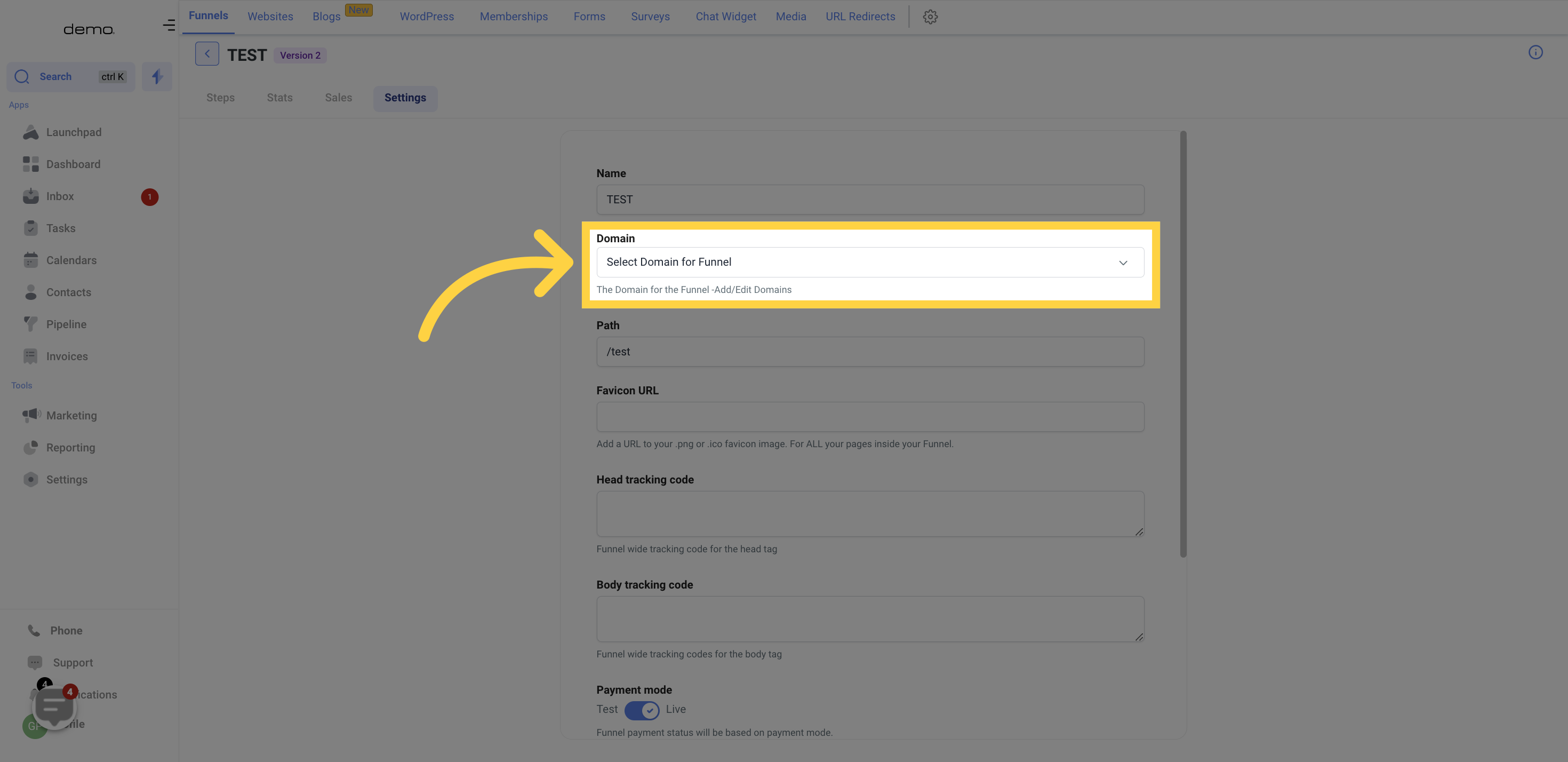Switch to the Stats tab
1568x762 pixels.
point(279,98)
